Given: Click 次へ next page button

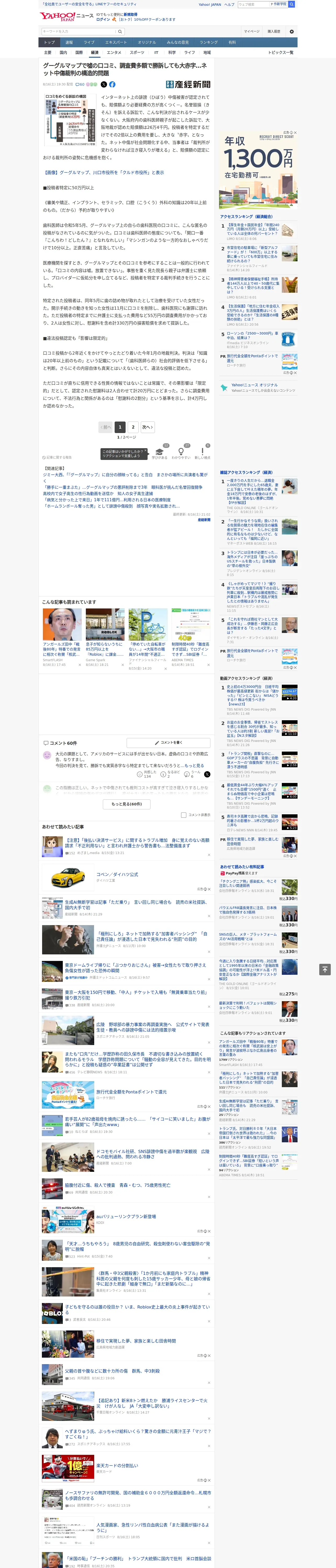Looking at the screenshot, I should pyautogui.click(x=148, y=427).
